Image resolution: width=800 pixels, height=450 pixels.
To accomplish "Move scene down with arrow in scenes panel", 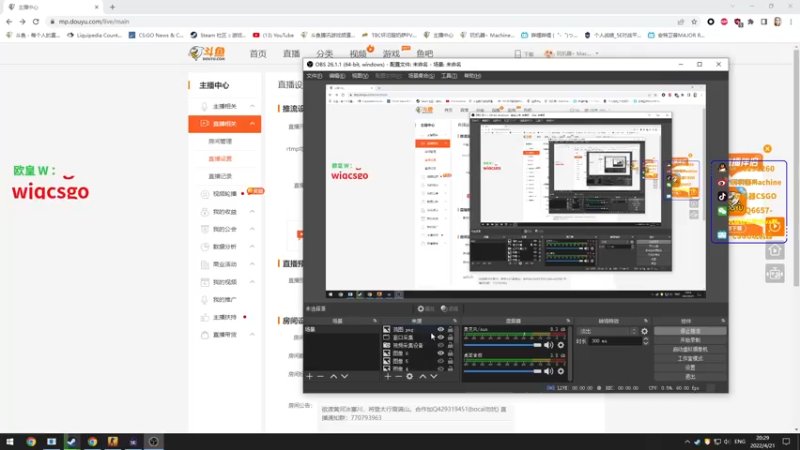I will pyautogui.click(x=344, y=377).
